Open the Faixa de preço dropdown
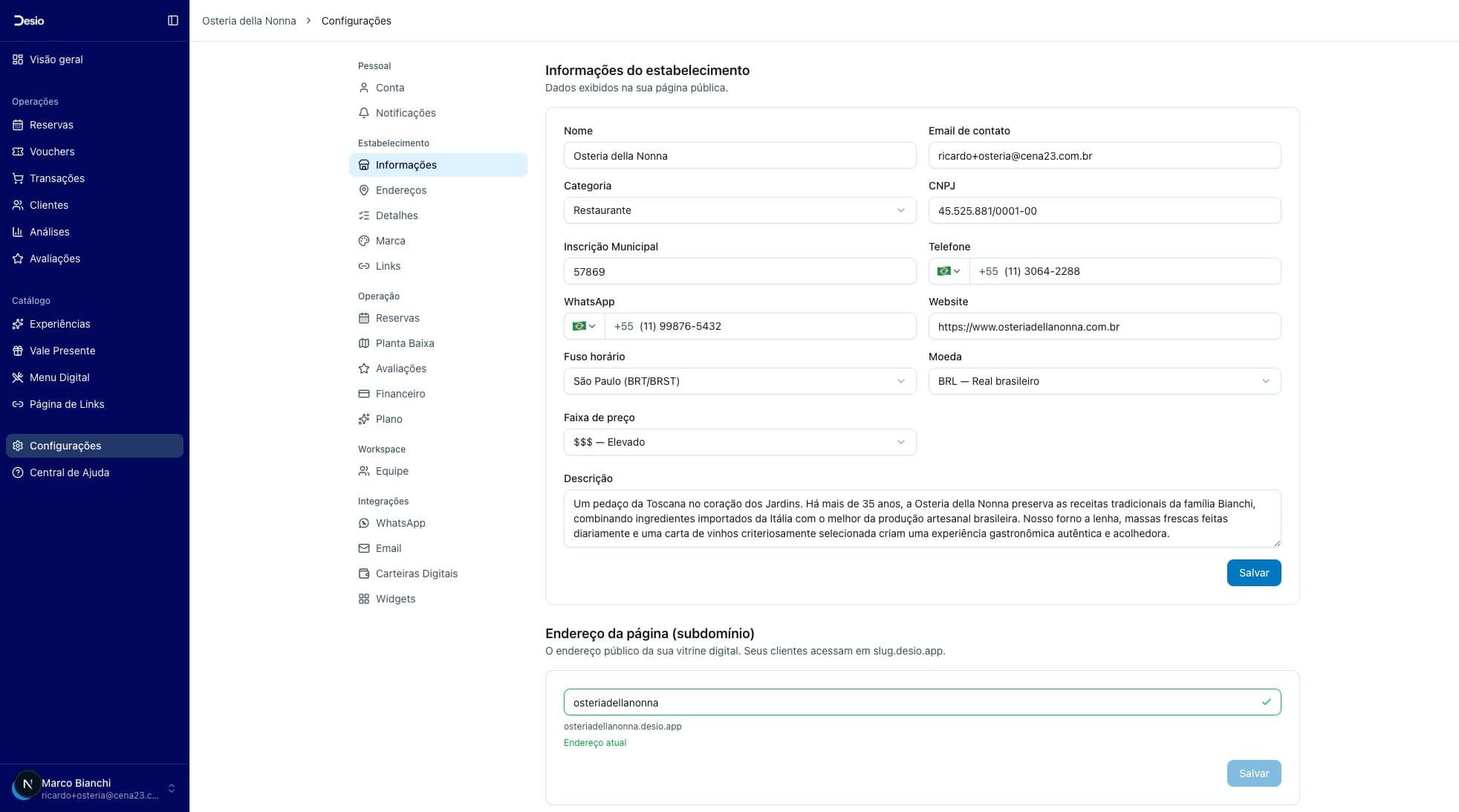 740,442
